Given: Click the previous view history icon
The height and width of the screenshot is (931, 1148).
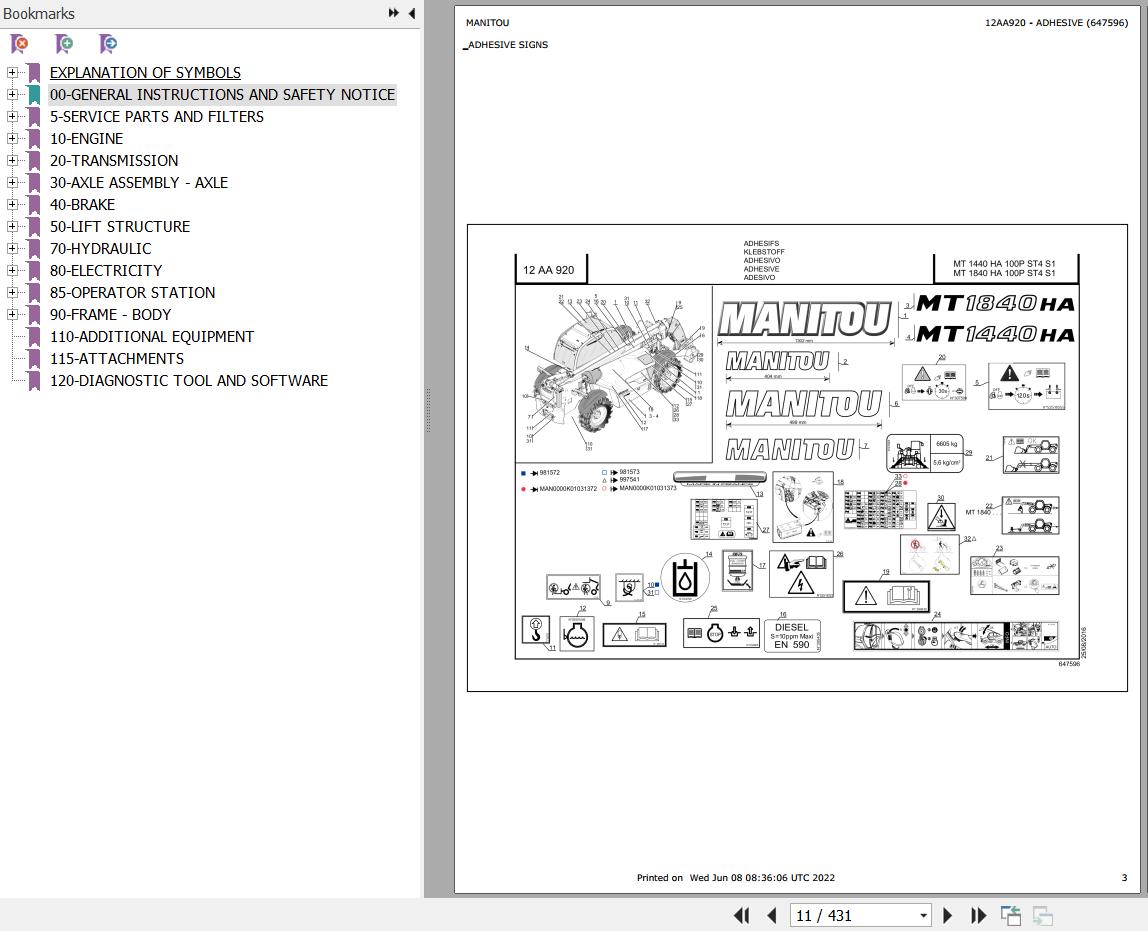Looking at the screenshot, I should 1011,915.
